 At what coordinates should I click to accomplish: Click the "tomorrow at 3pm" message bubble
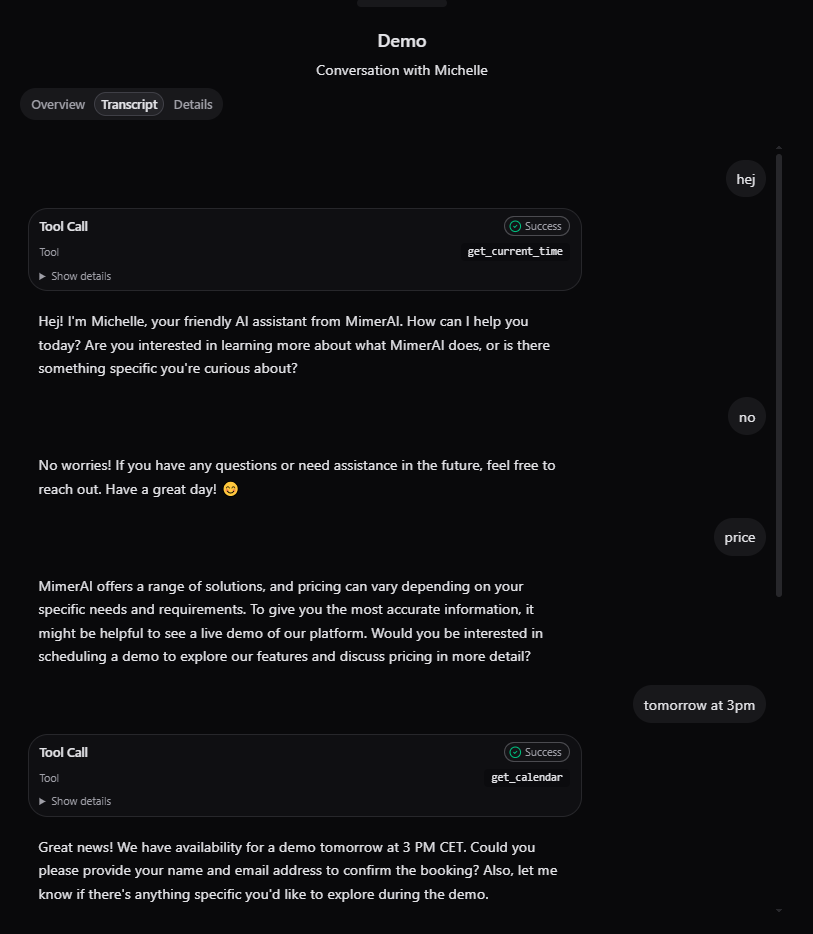click(699, 706)
